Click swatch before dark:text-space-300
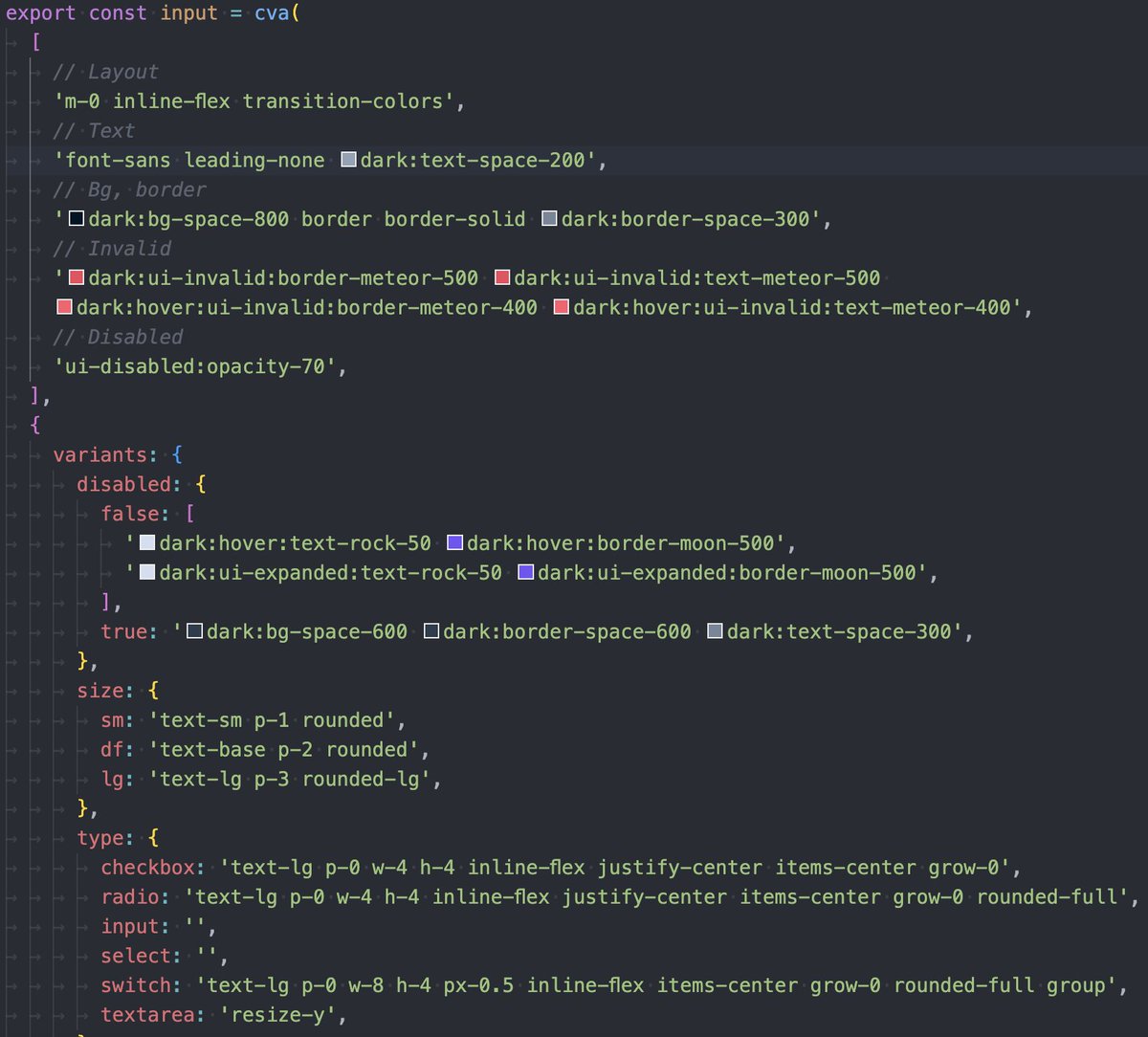 (x=716, y=631)
